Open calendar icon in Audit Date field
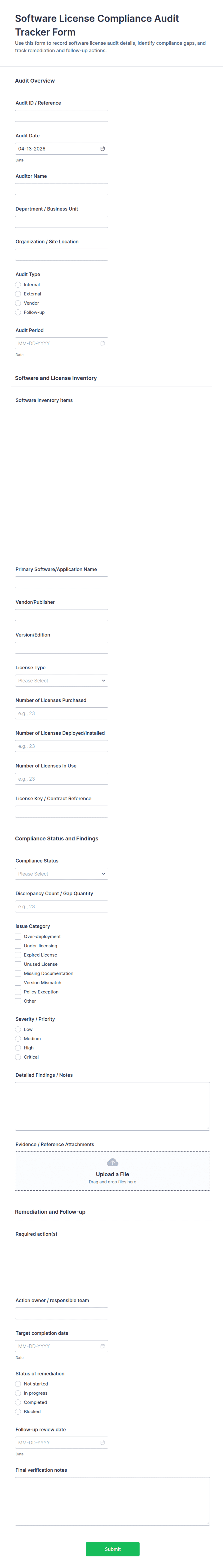223x1568 pixels. pos(102,149)
